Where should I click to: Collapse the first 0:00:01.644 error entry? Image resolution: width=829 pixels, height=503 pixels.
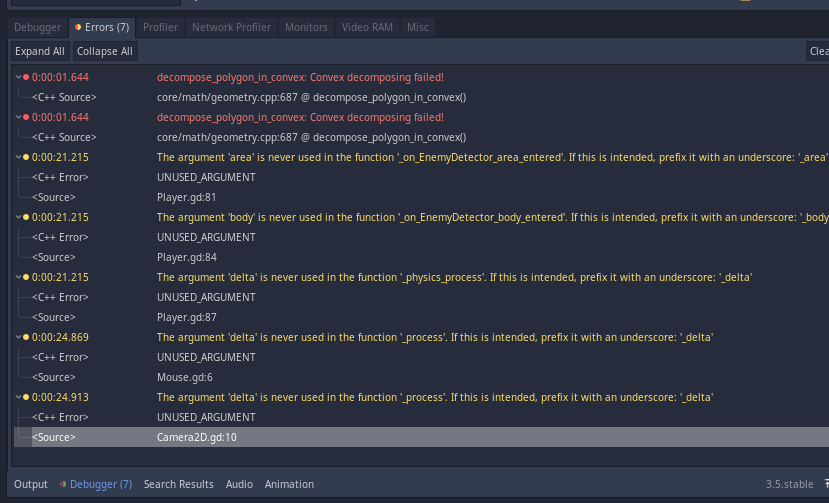click(x=19, y=77)
